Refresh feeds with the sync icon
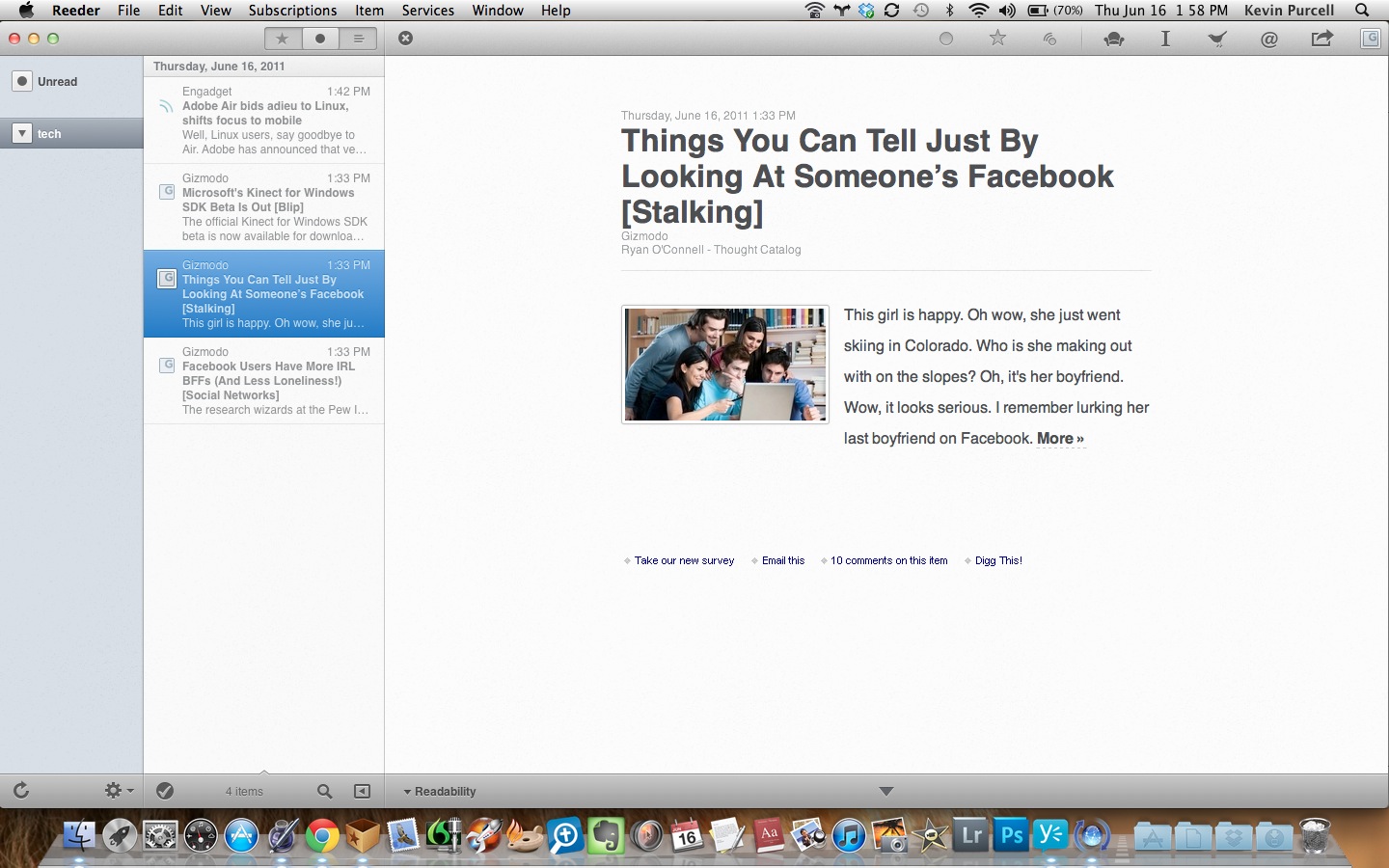This screenshot has width=1389, height=868. 21,791
